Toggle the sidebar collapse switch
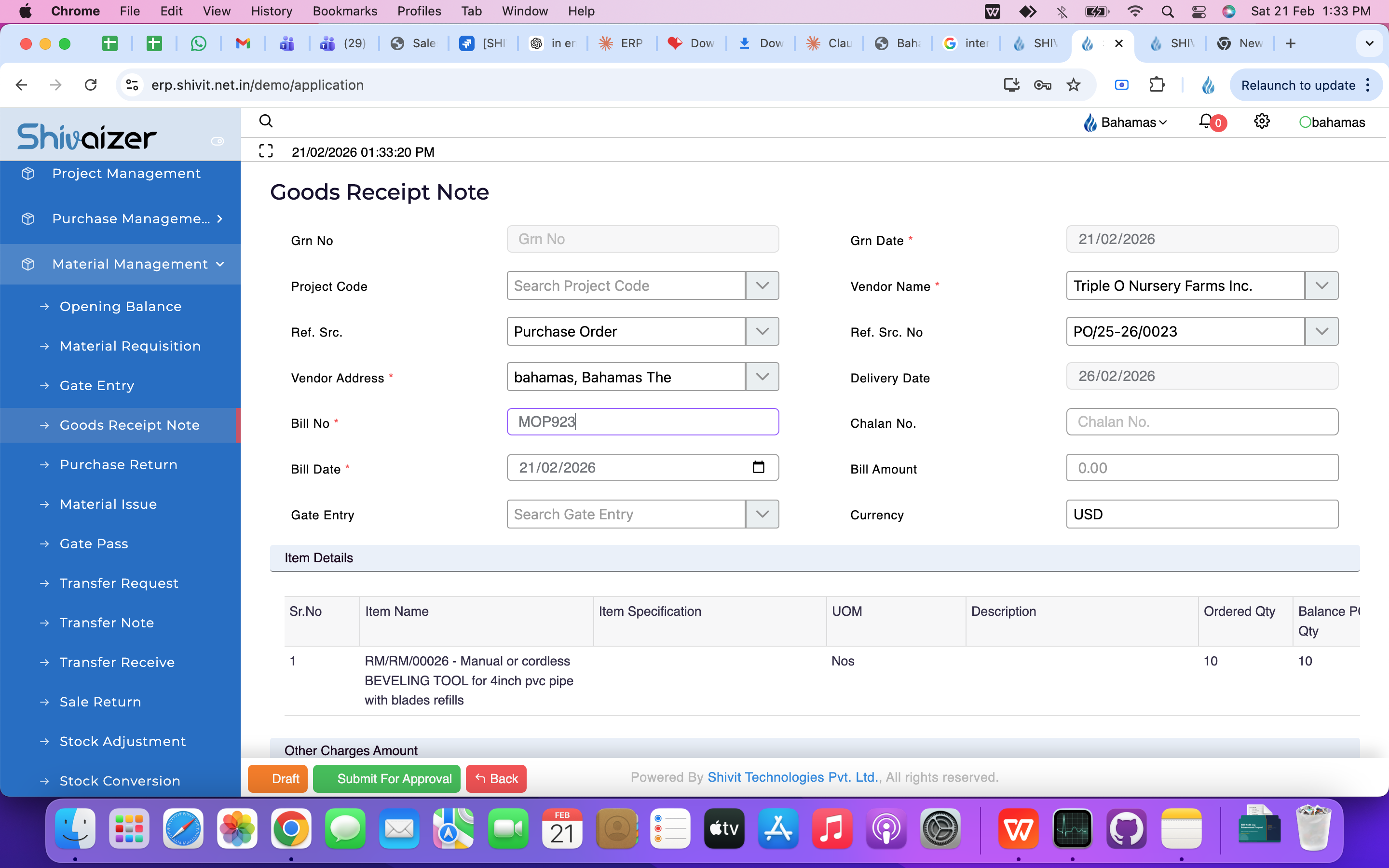Screen dimensions: 1389x868 click(x=218, y=141)
